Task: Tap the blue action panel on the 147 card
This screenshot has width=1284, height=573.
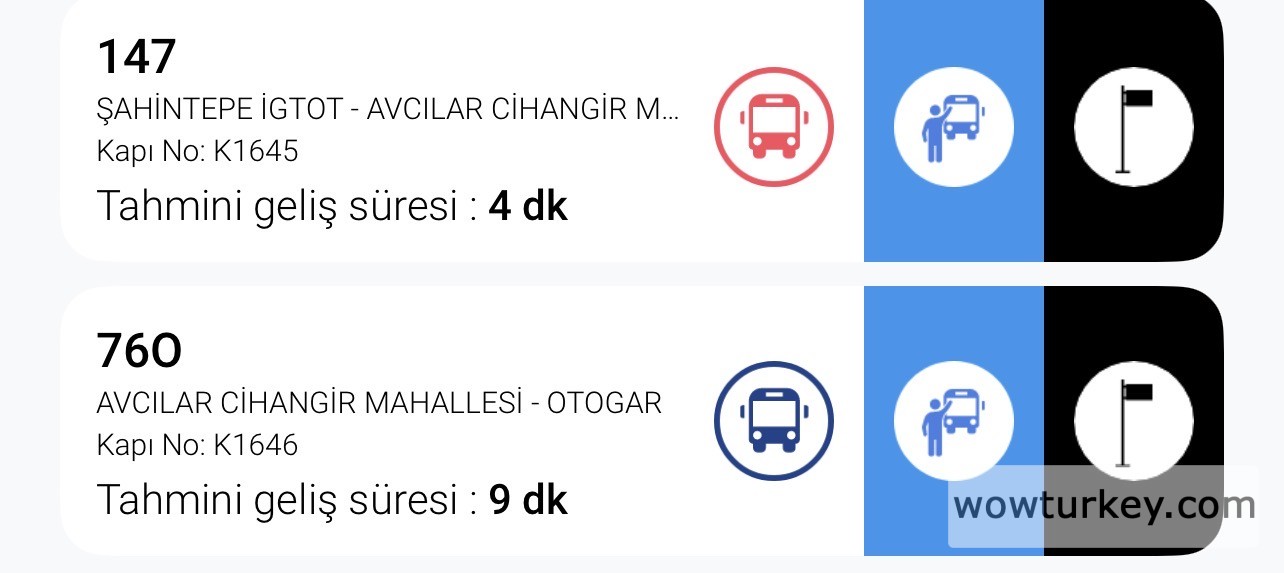Action: click(x=953, y=220)
